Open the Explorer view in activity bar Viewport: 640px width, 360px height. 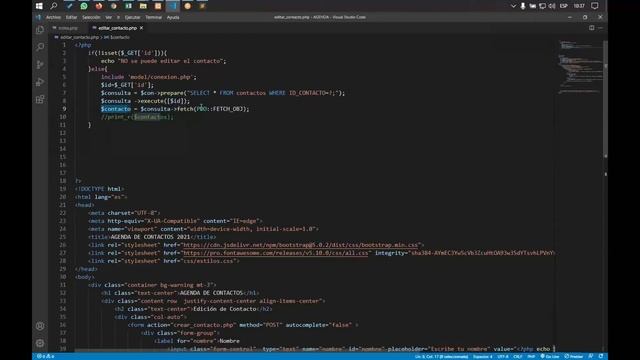tap(40, 30)
